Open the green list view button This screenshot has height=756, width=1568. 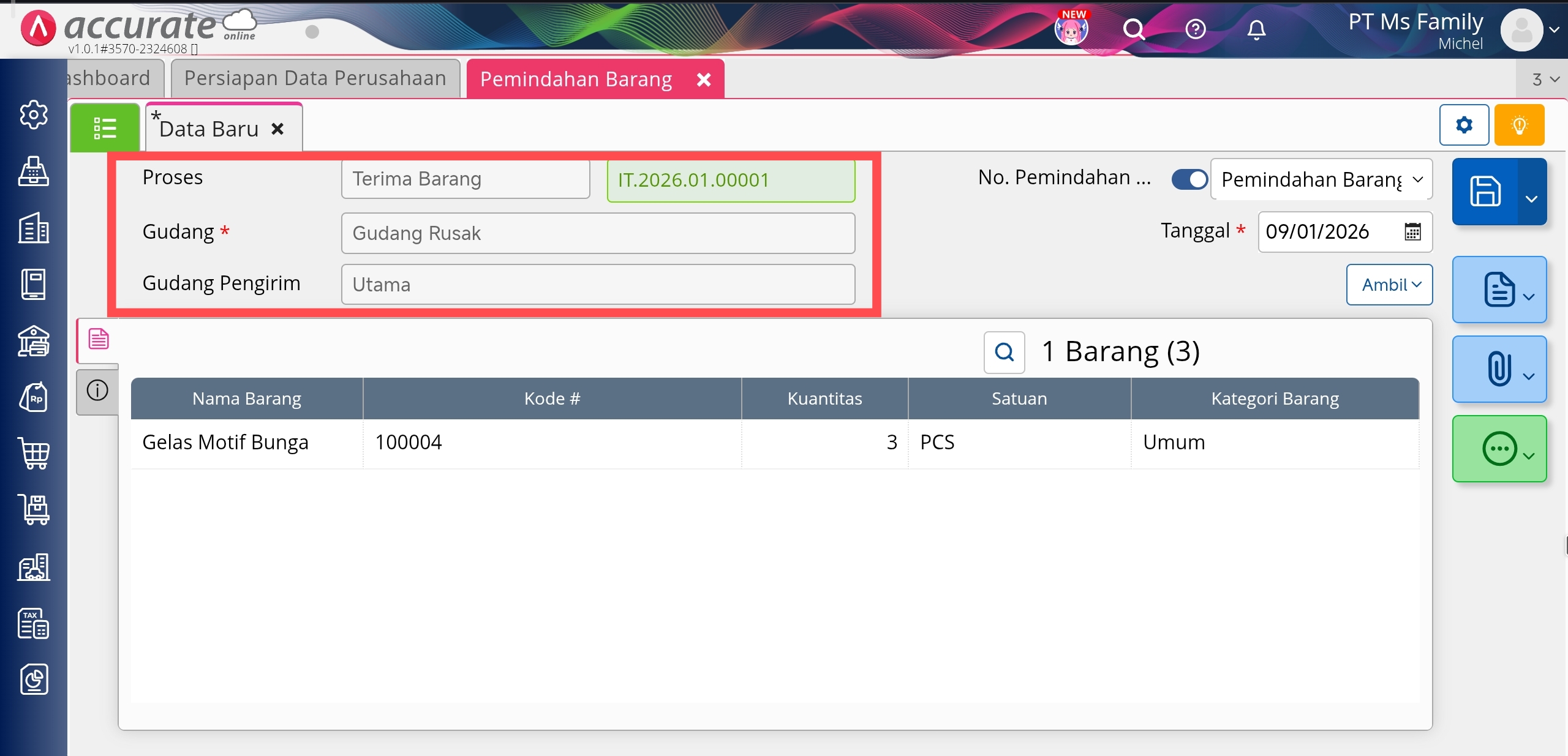(105, 128)
